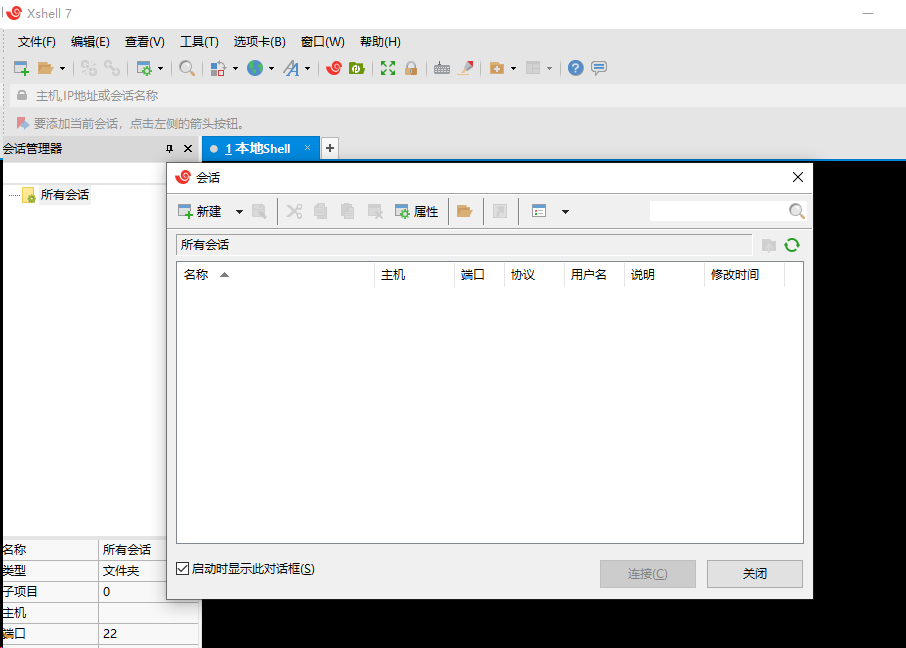Uncheck show this dialog at startup
Viewport: 906px width, 648px height.
182,568
